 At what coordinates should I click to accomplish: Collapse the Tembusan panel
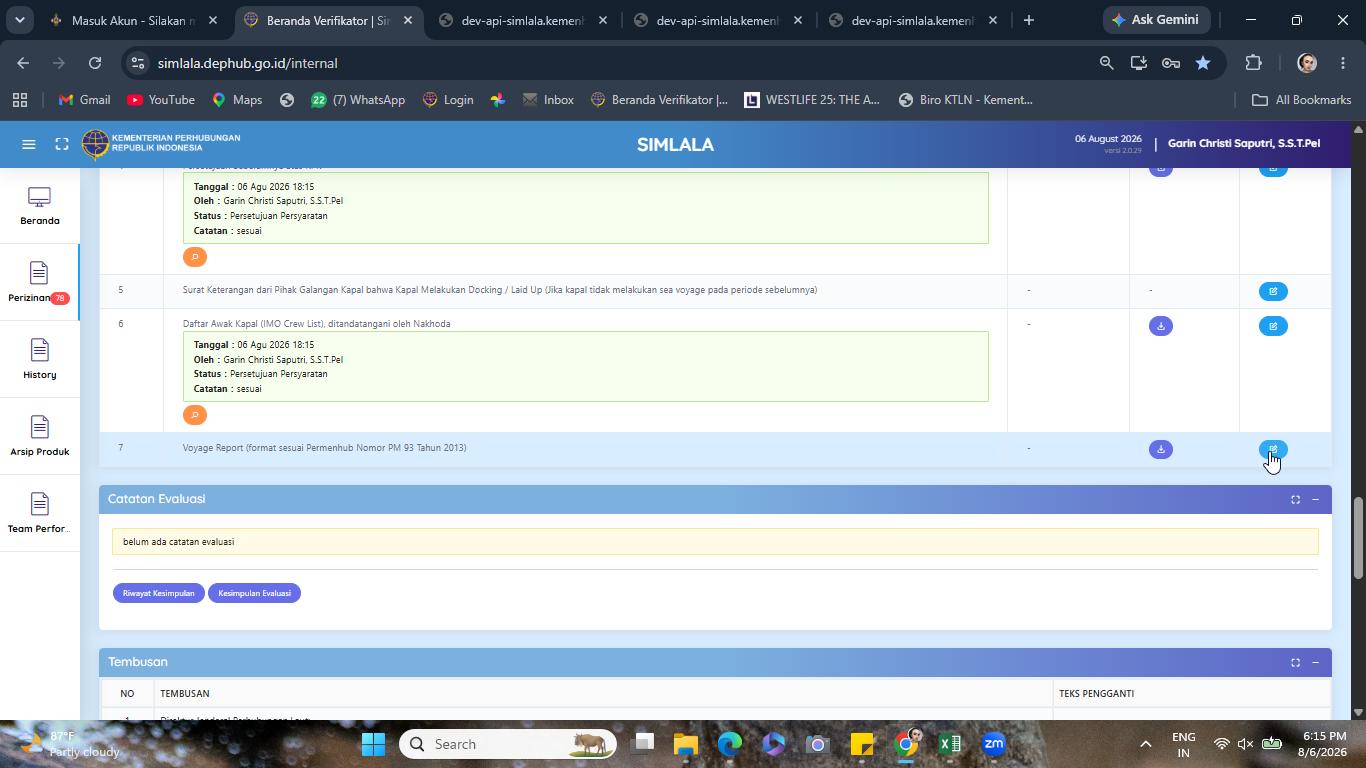(x=1315, y=662)
